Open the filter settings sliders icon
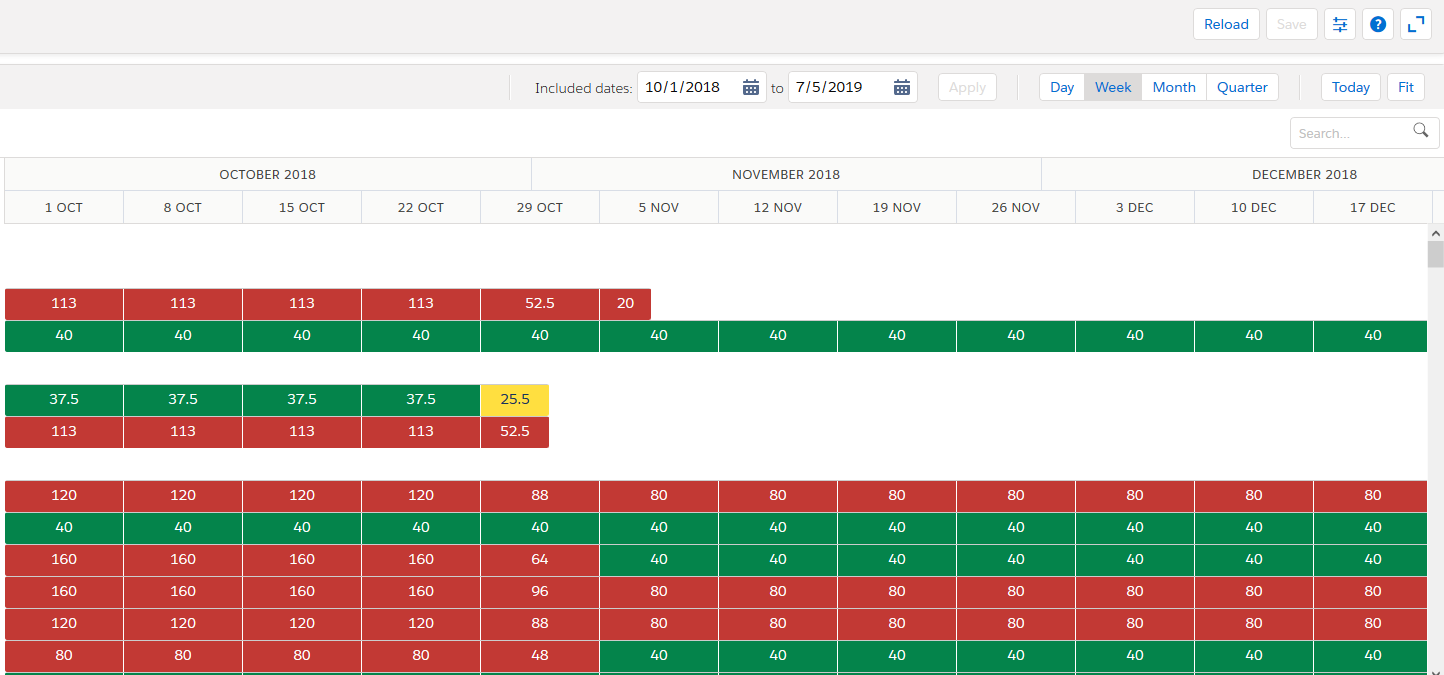This screenshot has height=675, width=1444. (x=1339, y=24)
